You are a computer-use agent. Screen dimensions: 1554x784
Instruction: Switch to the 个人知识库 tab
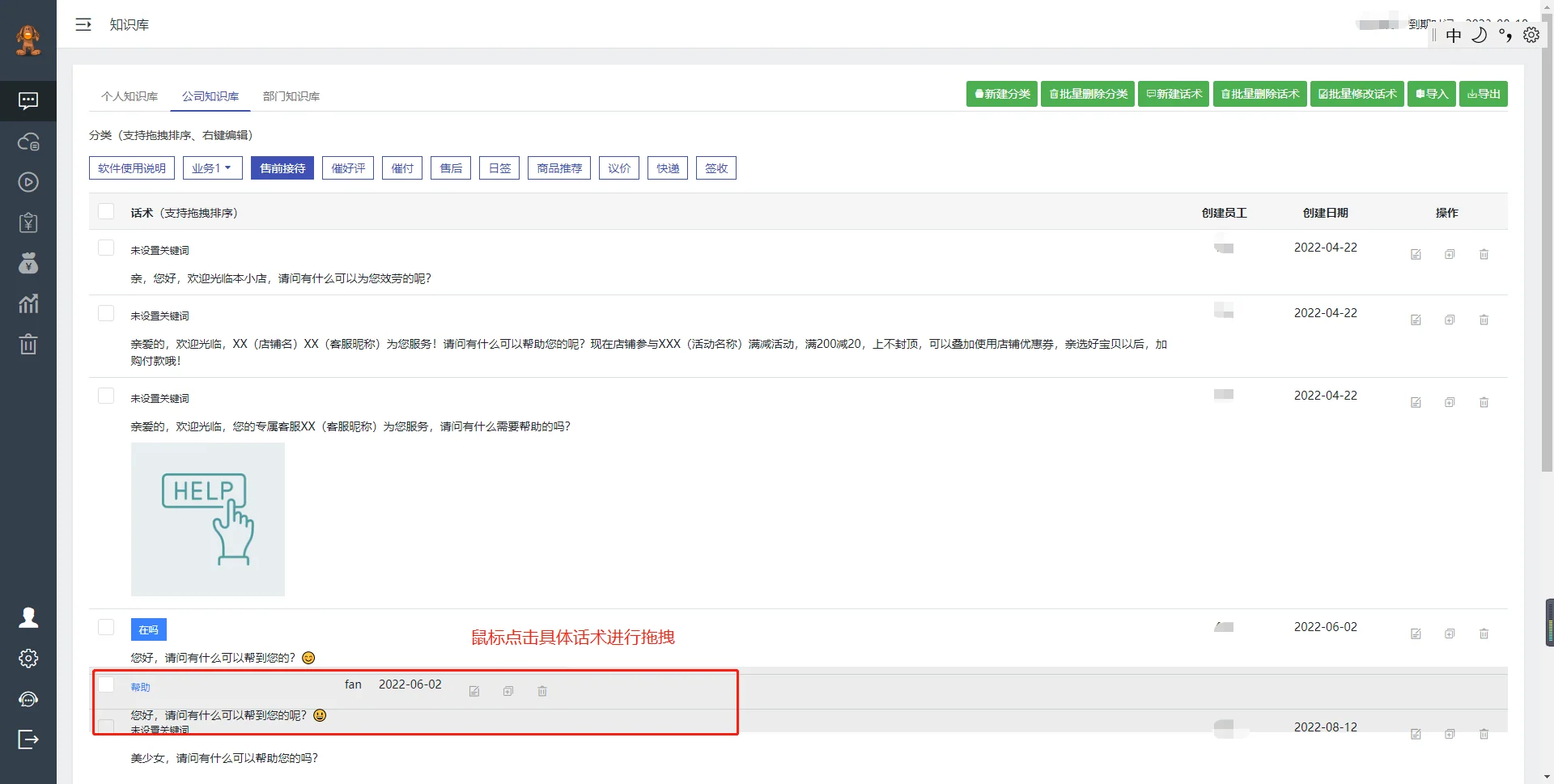(129, 96)
